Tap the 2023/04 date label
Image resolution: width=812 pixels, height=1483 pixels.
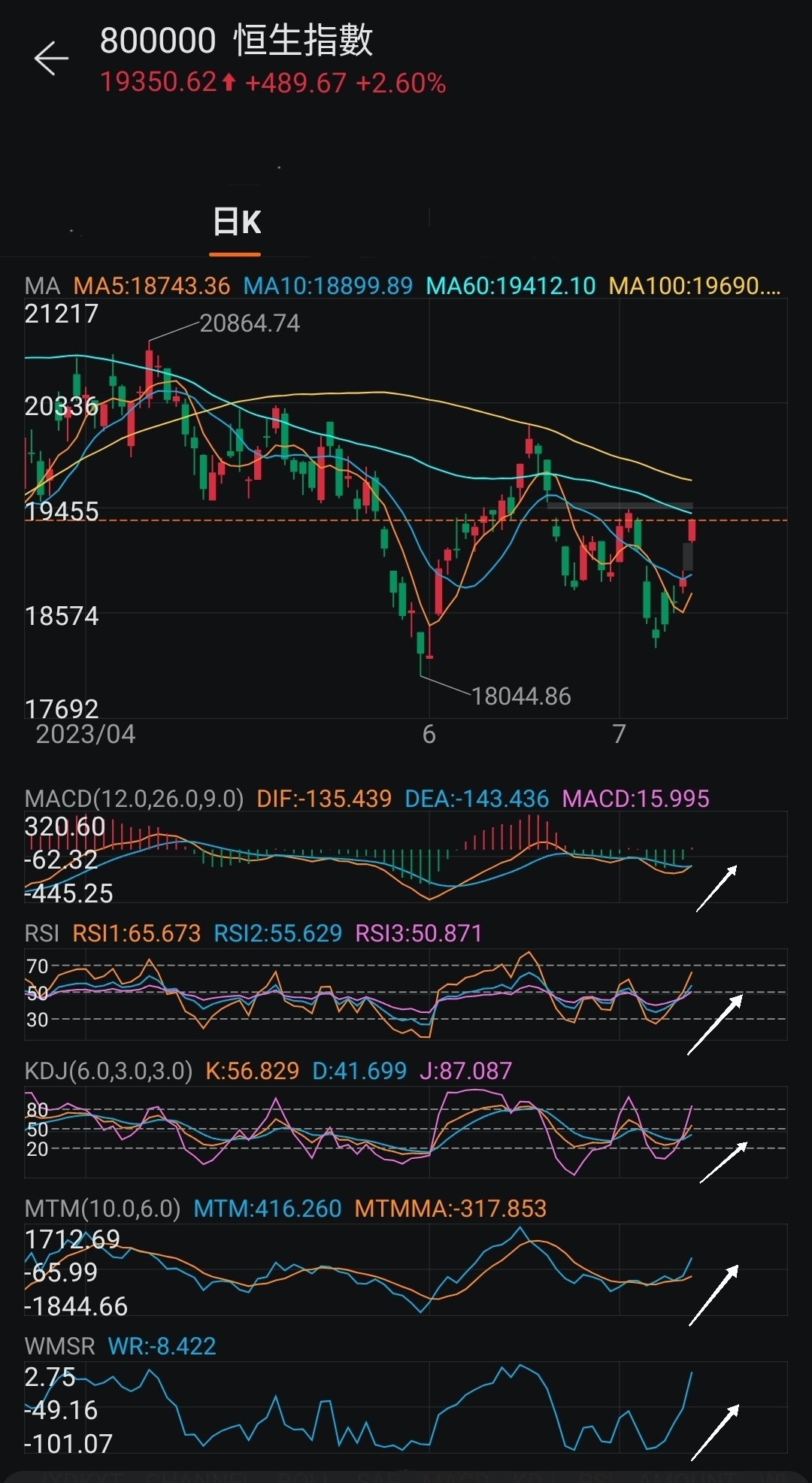click(x=86, y=734)
